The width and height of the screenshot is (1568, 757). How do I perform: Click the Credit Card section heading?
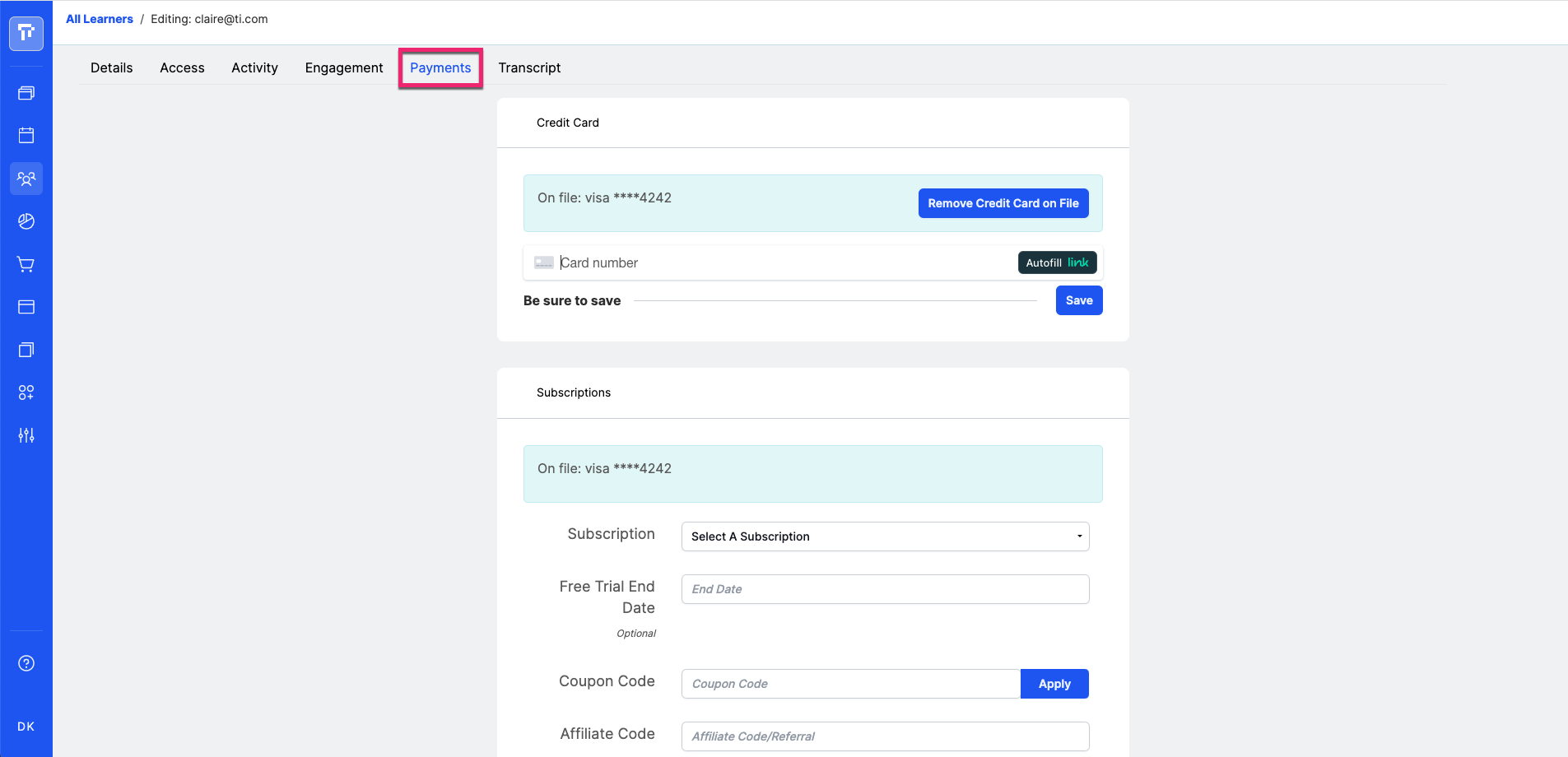(568, 123)
